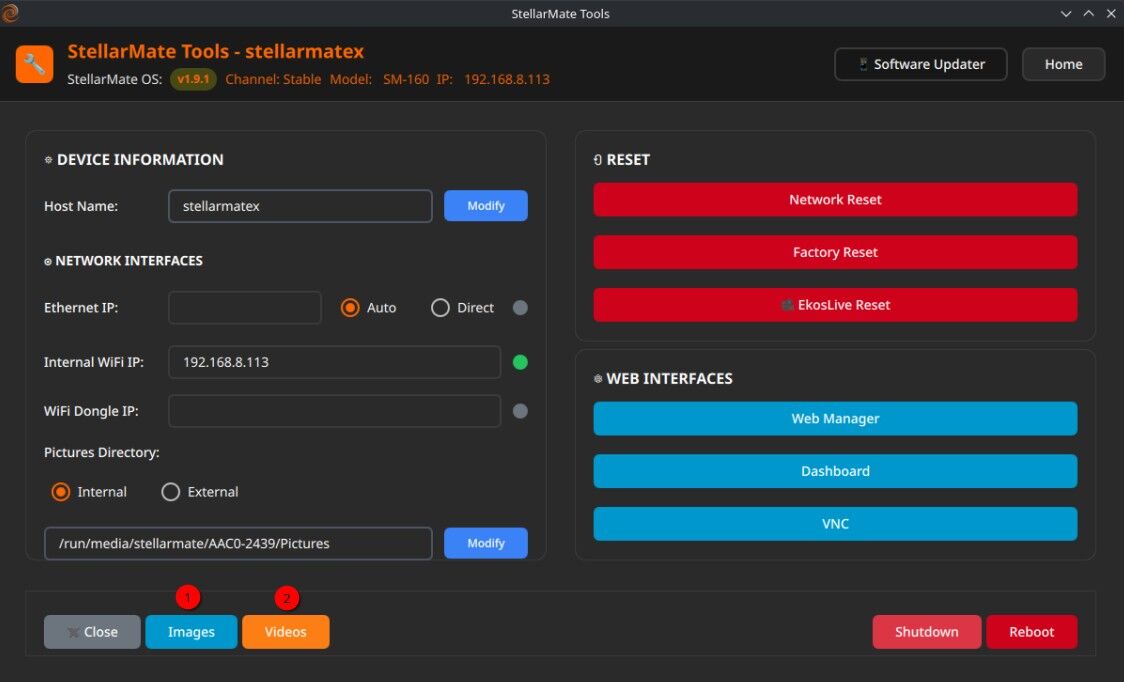The image size is (1124, 682).
Task: Click the window icon in title bar
Action: point(9,13)
